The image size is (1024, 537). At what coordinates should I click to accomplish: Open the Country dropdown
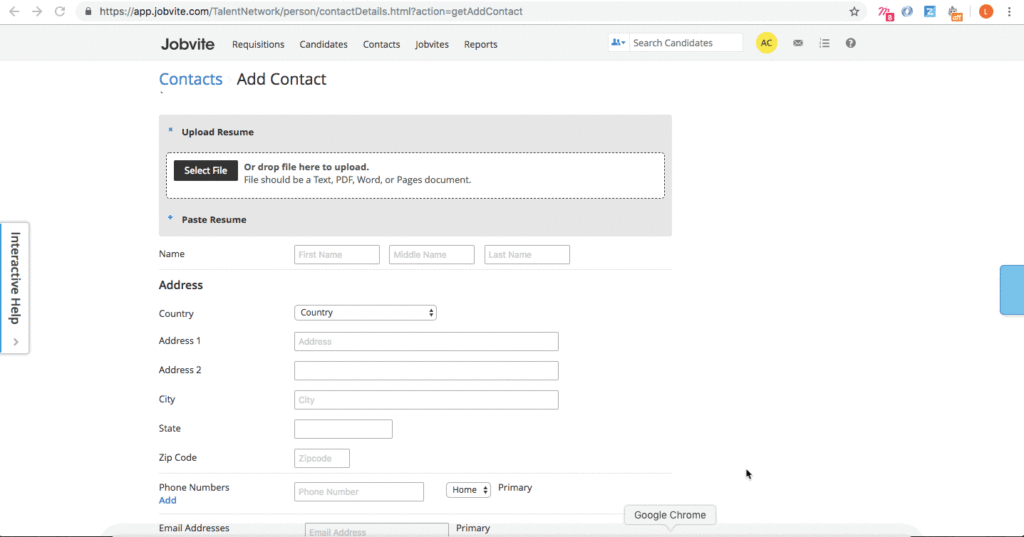366,313
